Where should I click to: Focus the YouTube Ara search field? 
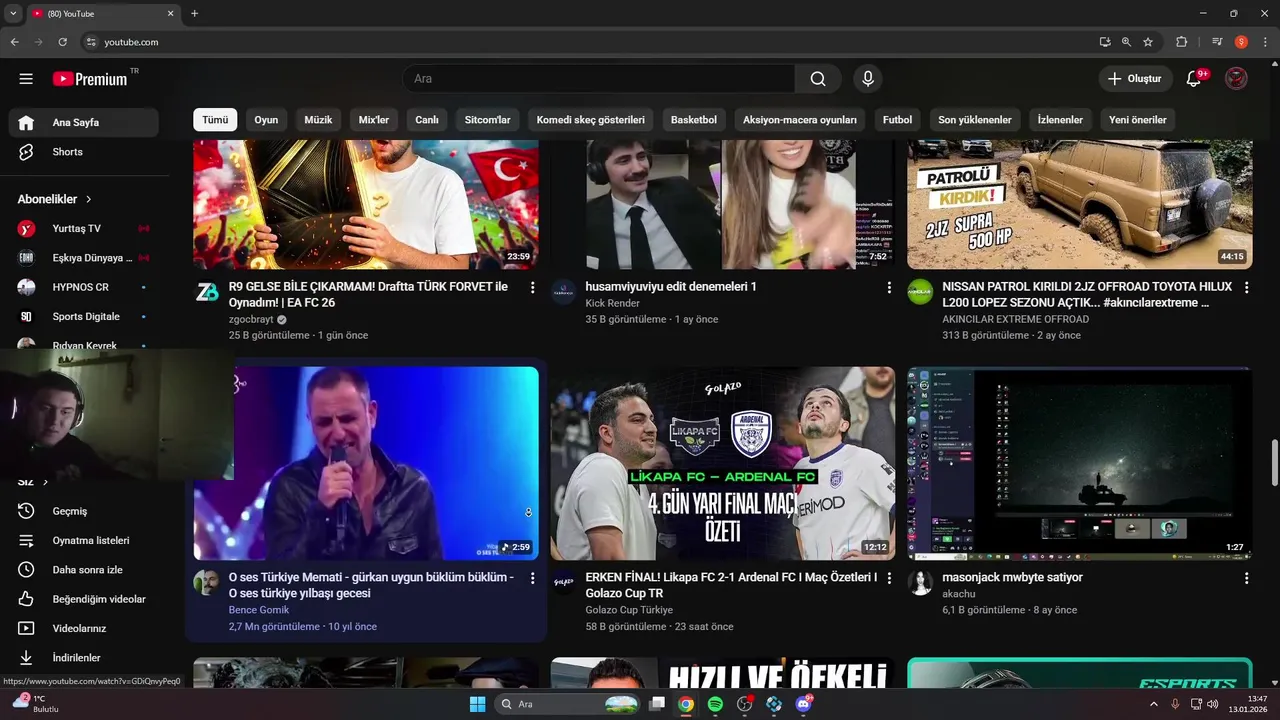point(600,79)
